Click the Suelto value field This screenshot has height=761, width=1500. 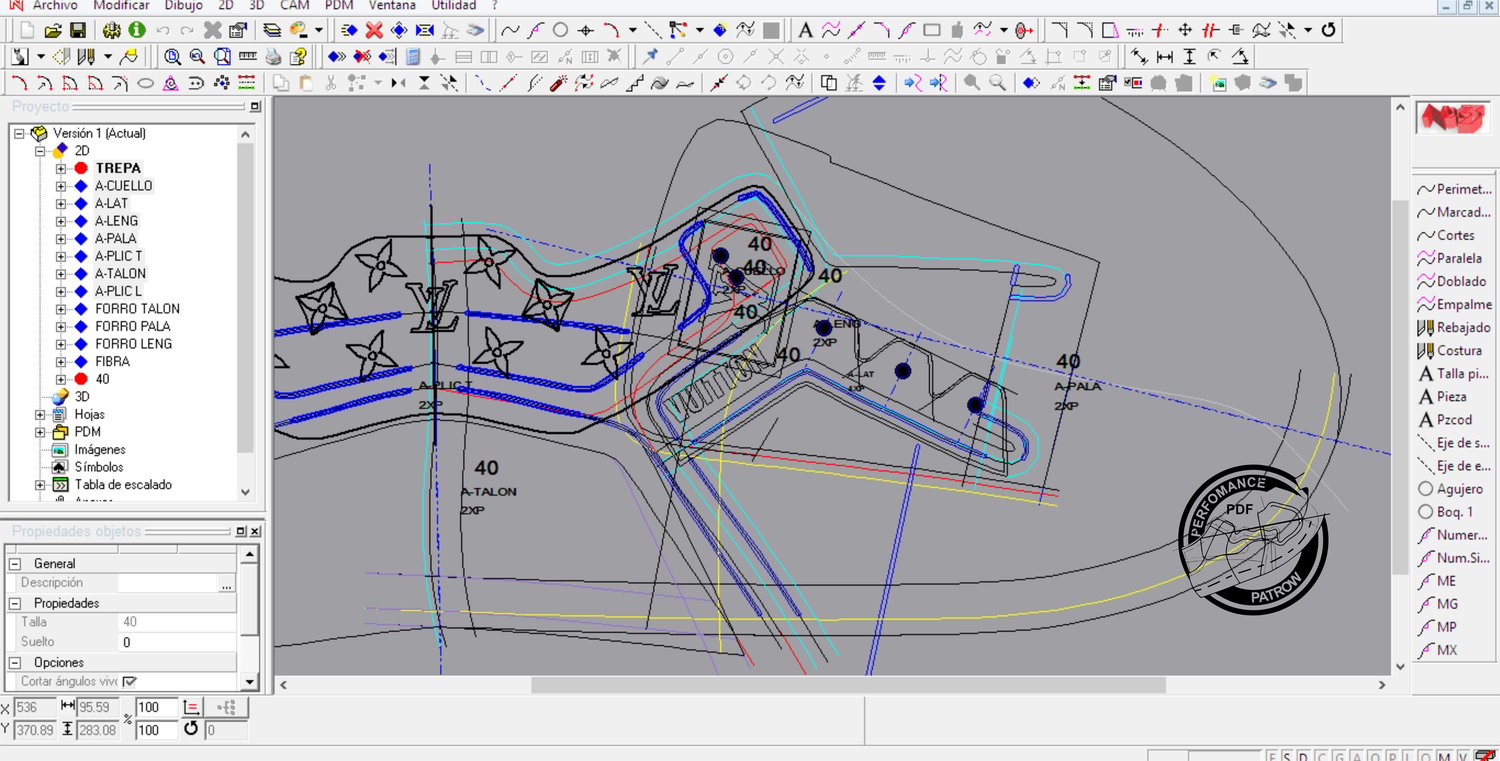(x=178, y=642)
